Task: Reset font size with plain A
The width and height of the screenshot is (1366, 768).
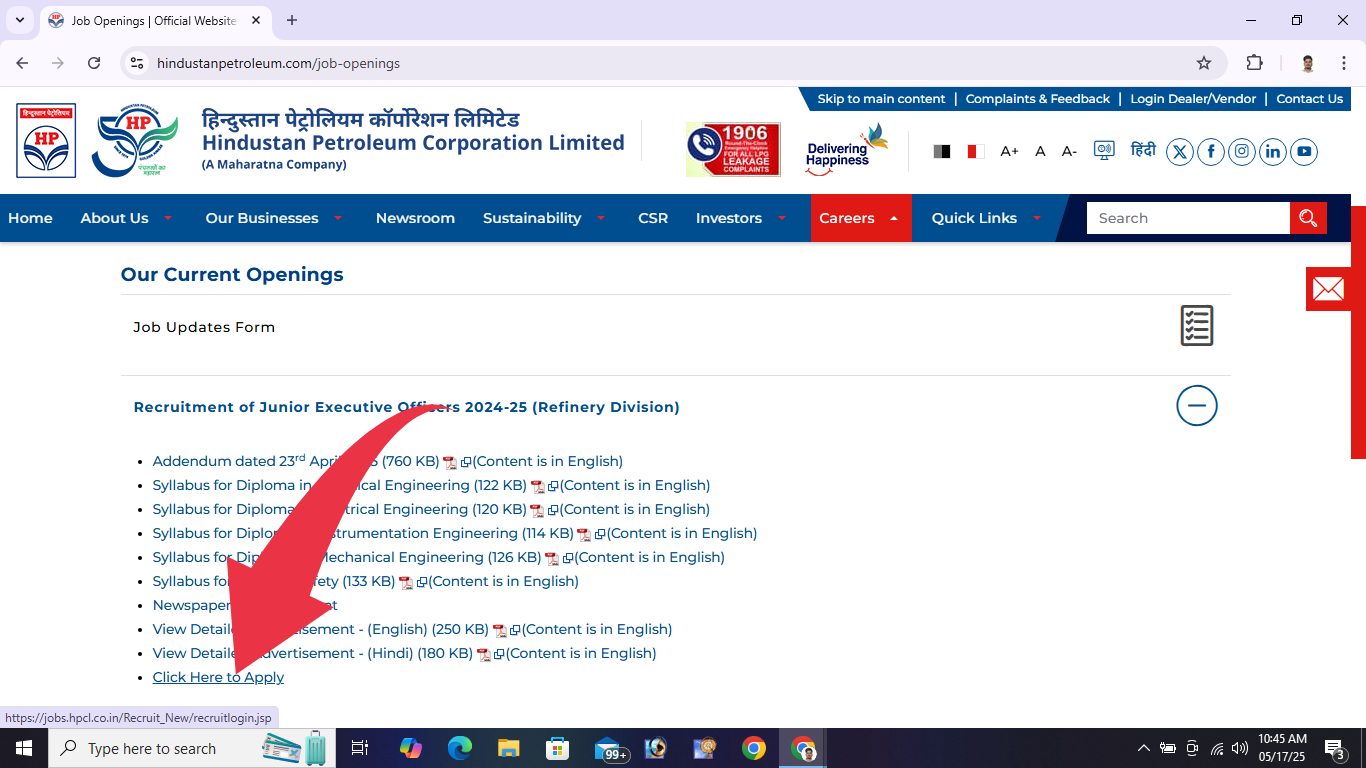Action: (1040, 151)
